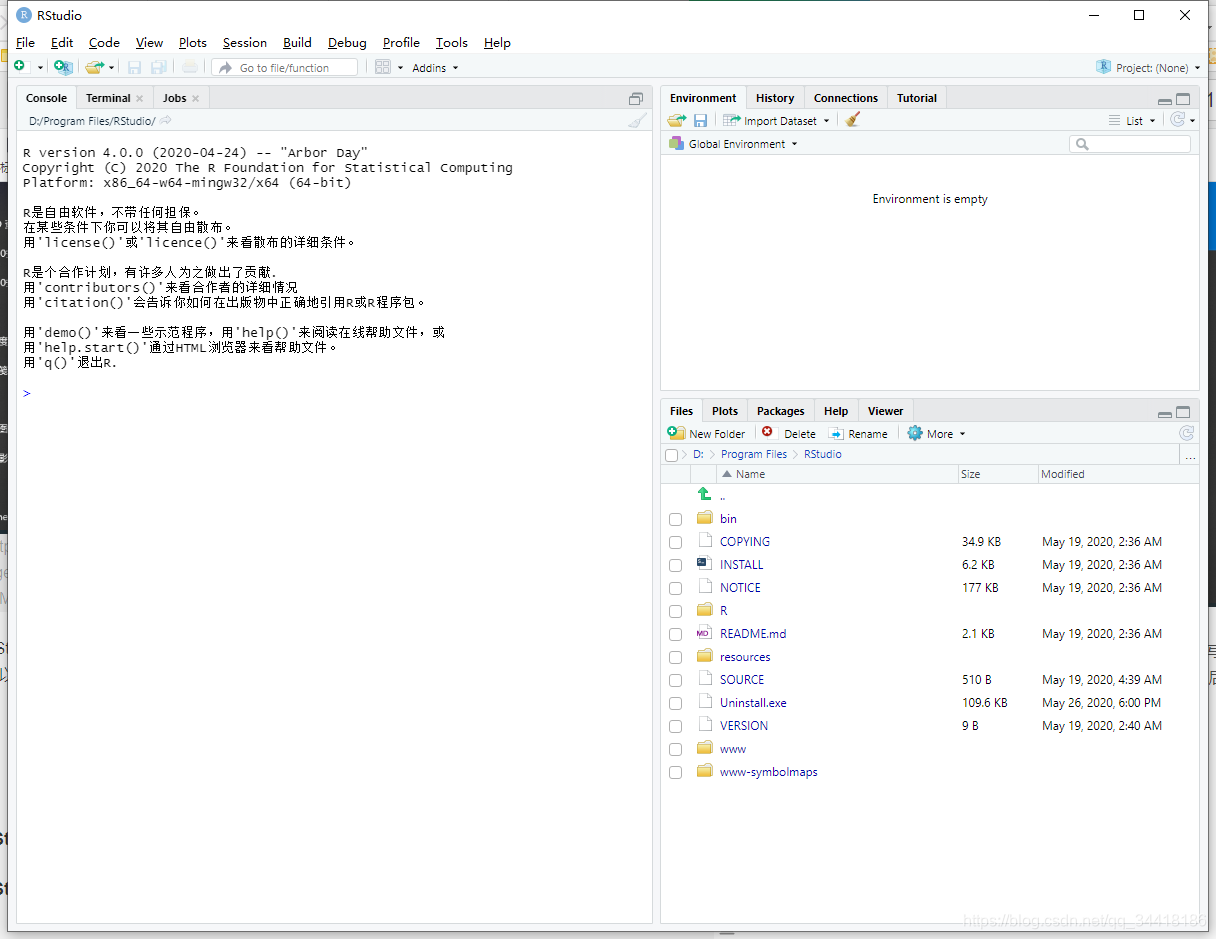Click the Modified column header
The height and width of the screenshot is (939, 1216).
[1117, 474]
